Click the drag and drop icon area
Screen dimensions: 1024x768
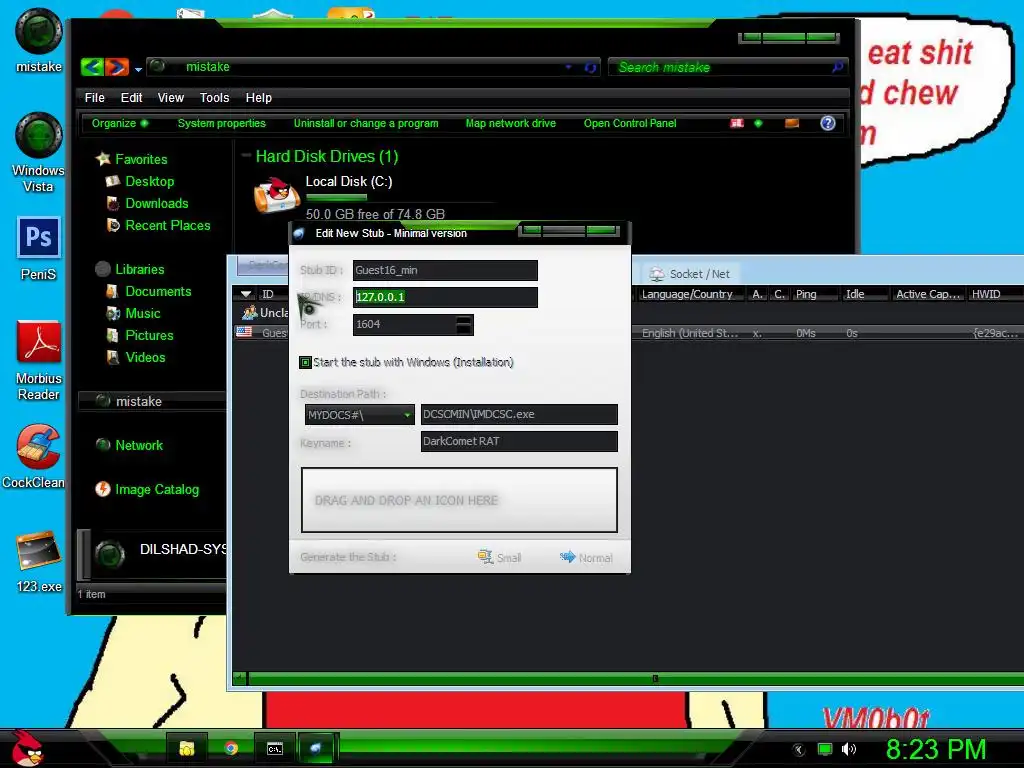(459, 500)
